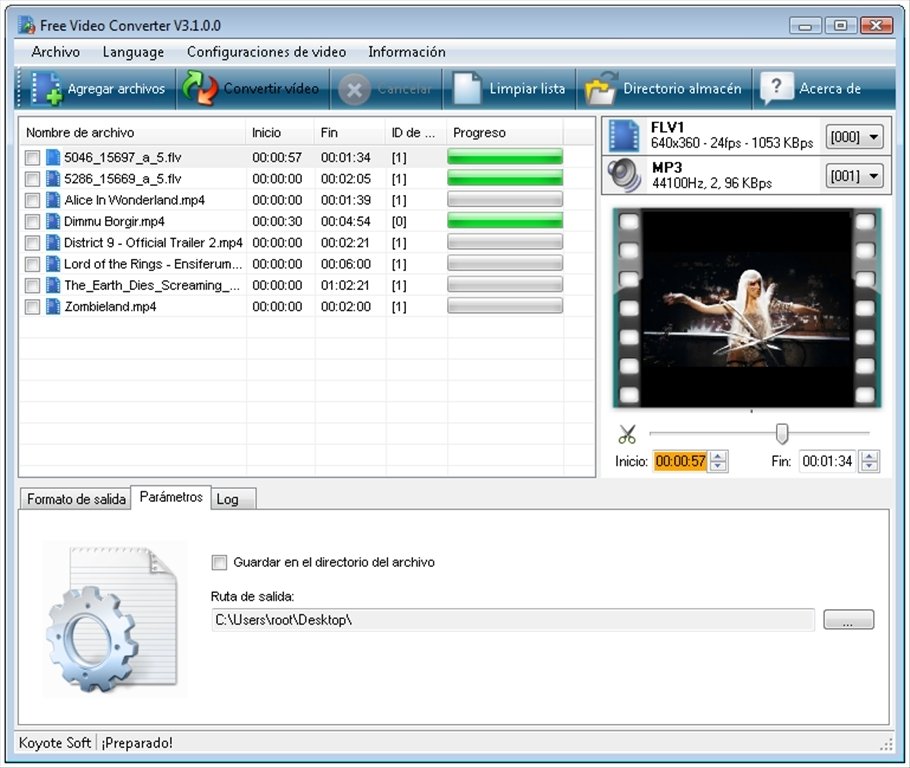
Task: Switch to the Log tab
Action: point(233,499)
